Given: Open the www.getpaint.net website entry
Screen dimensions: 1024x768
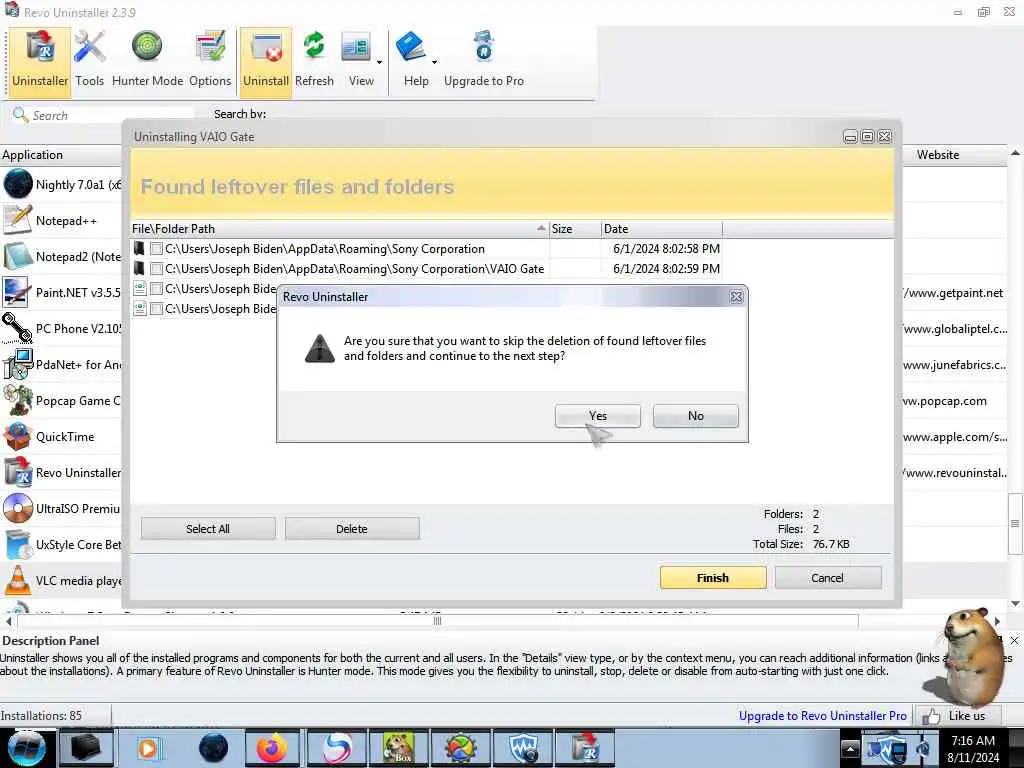Looking at the screenshot, I should click(x=955, y=293).
